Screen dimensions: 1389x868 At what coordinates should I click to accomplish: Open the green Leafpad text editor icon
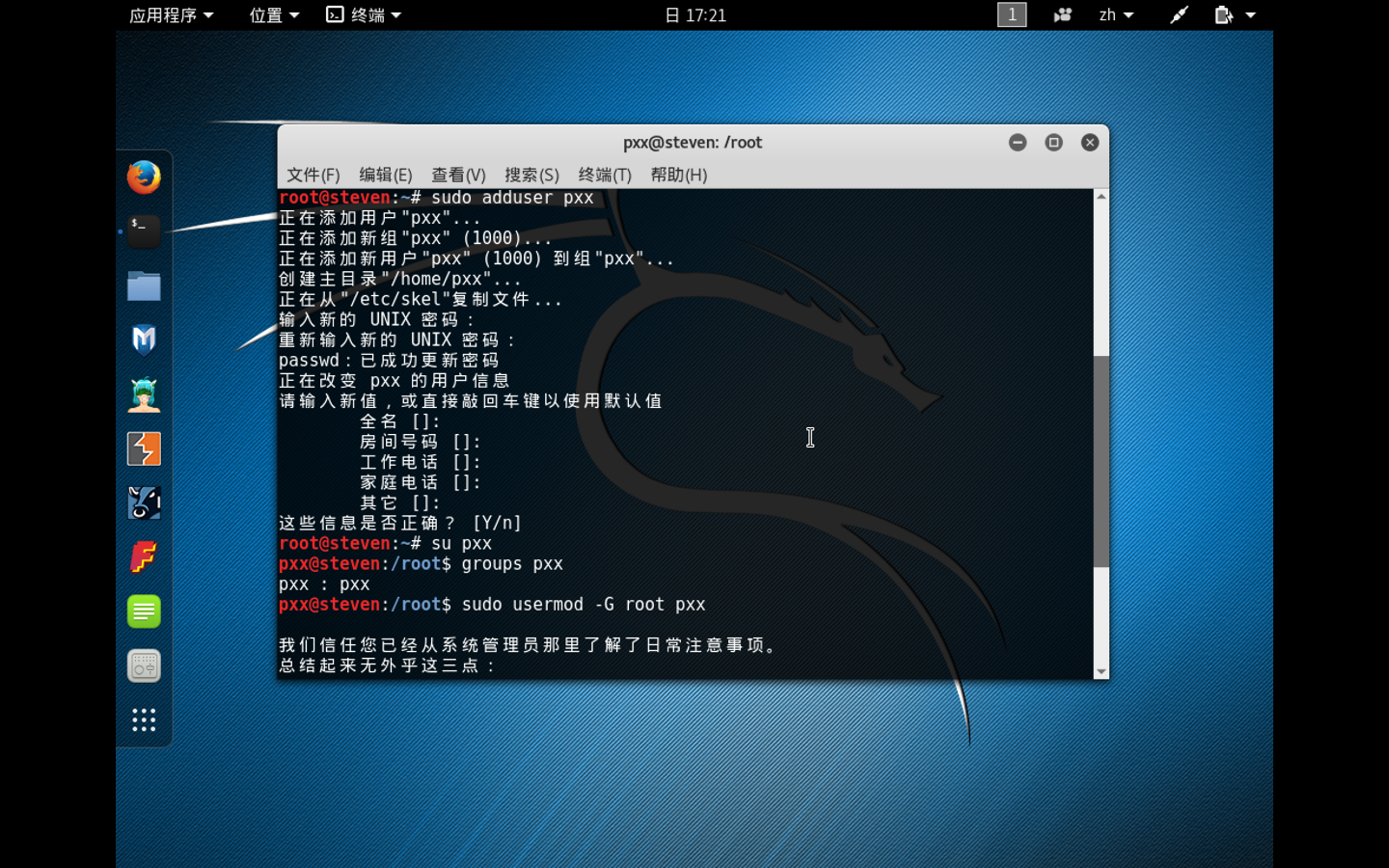144,611
